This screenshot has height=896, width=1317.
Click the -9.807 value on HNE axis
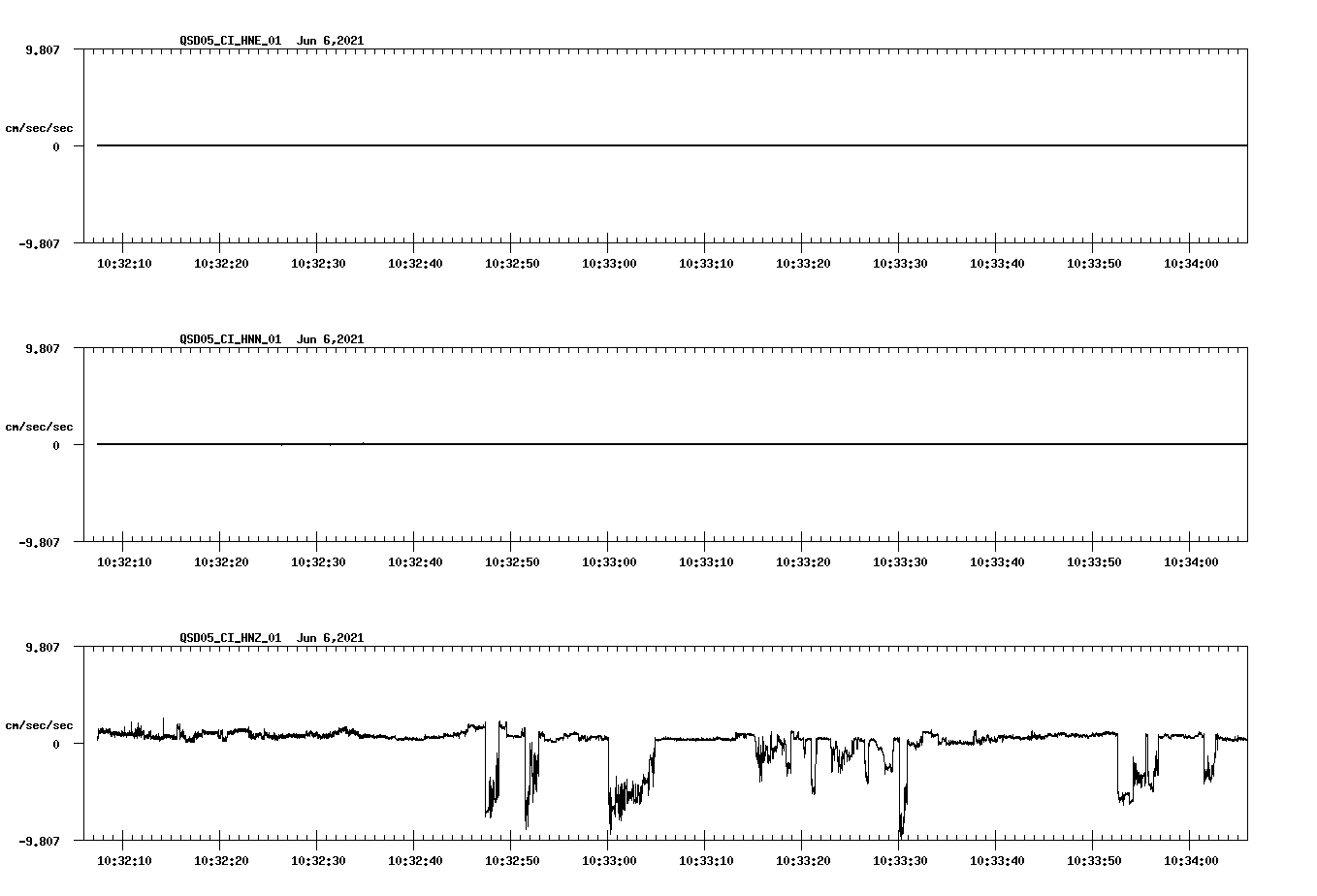click(x=40, y=243)
